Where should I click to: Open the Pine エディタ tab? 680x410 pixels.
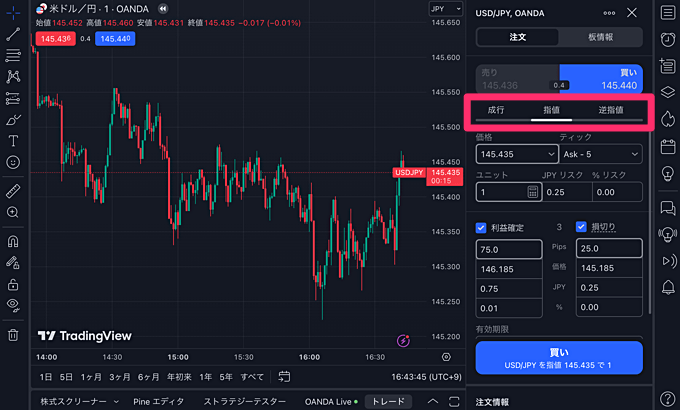[158, 402]
